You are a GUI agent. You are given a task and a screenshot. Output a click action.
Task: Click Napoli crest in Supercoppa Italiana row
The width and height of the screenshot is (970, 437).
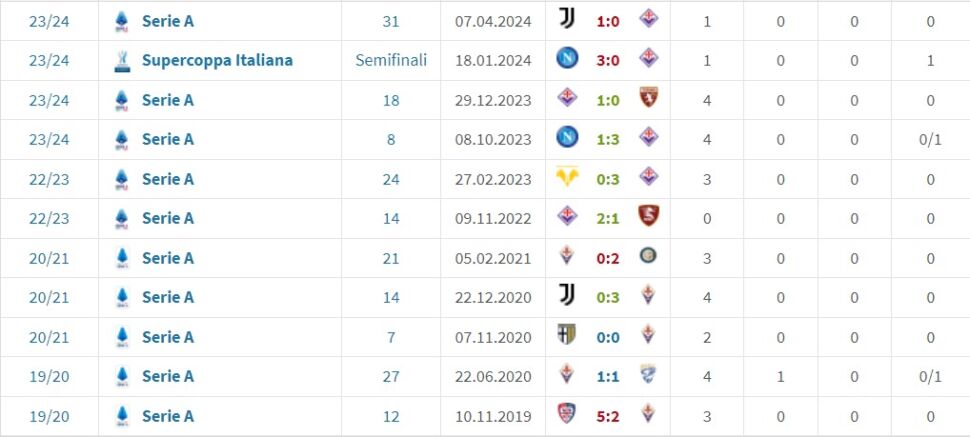[x=567, y=59]
